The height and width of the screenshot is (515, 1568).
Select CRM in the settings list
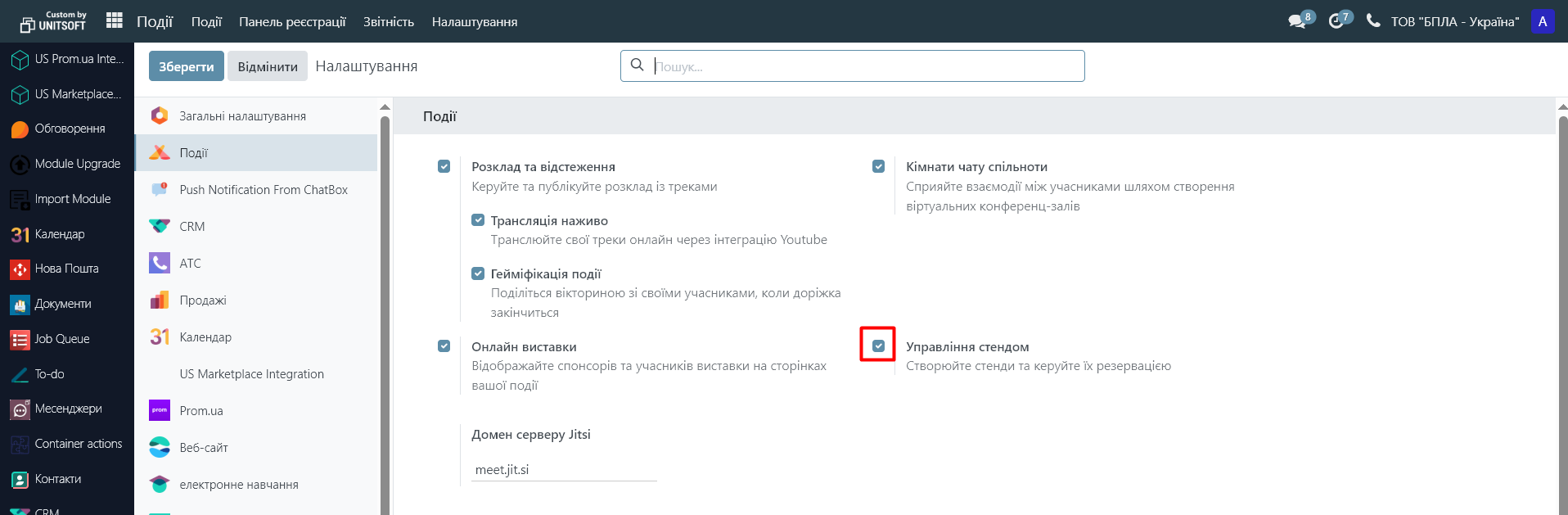(x=192, y=226)
